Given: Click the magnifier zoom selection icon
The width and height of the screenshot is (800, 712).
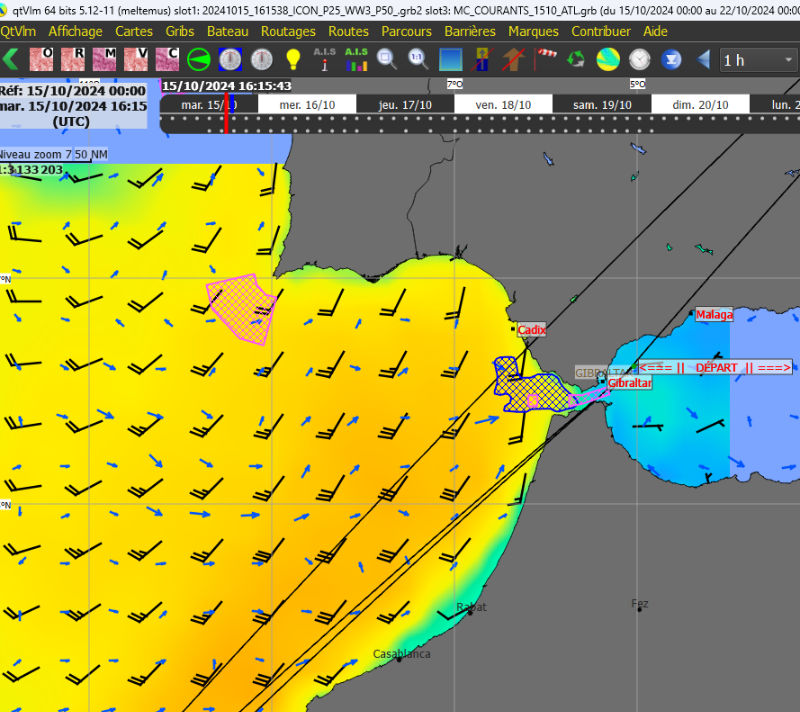Looking at the screenshot, I should (387, 60).
